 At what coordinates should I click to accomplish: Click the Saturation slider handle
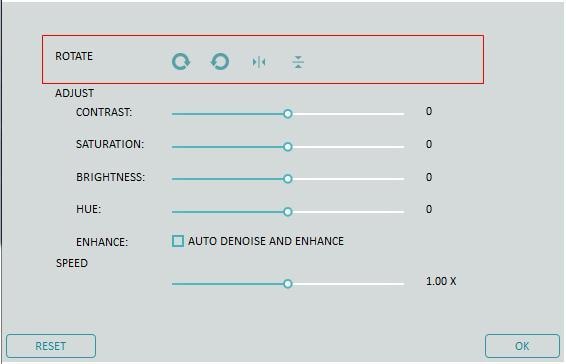(x=287, y=147)
